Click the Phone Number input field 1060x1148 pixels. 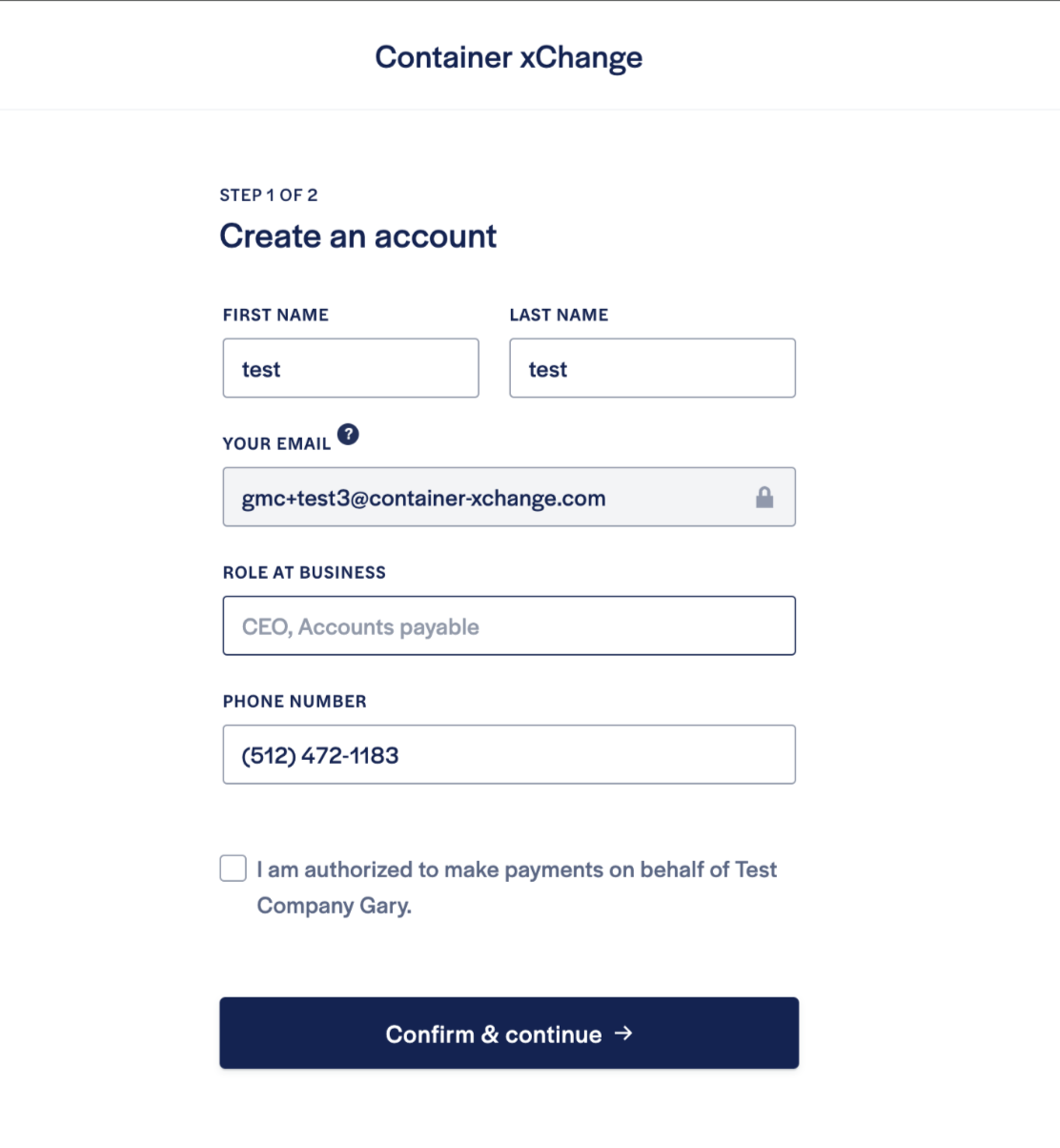509,754
